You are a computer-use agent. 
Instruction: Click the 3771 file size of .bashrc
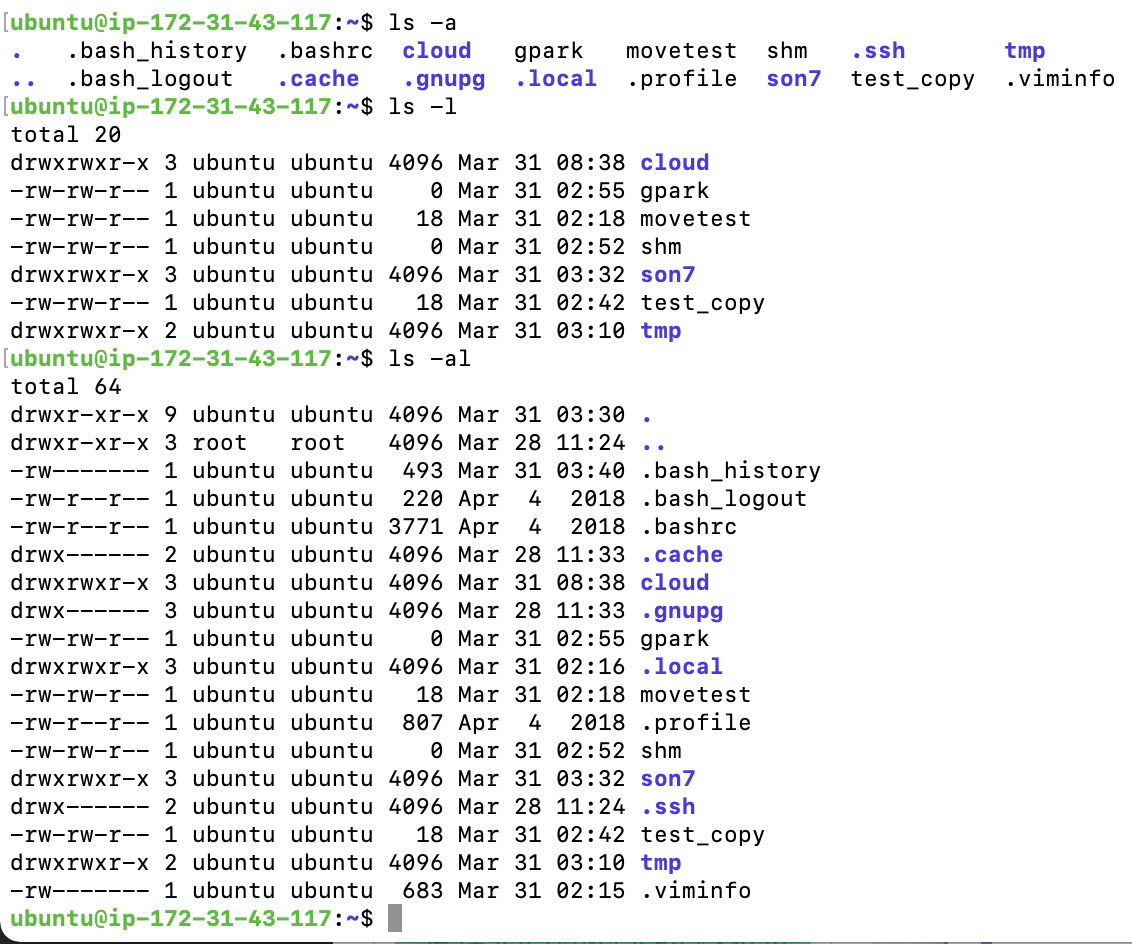[x=415, y=526]
